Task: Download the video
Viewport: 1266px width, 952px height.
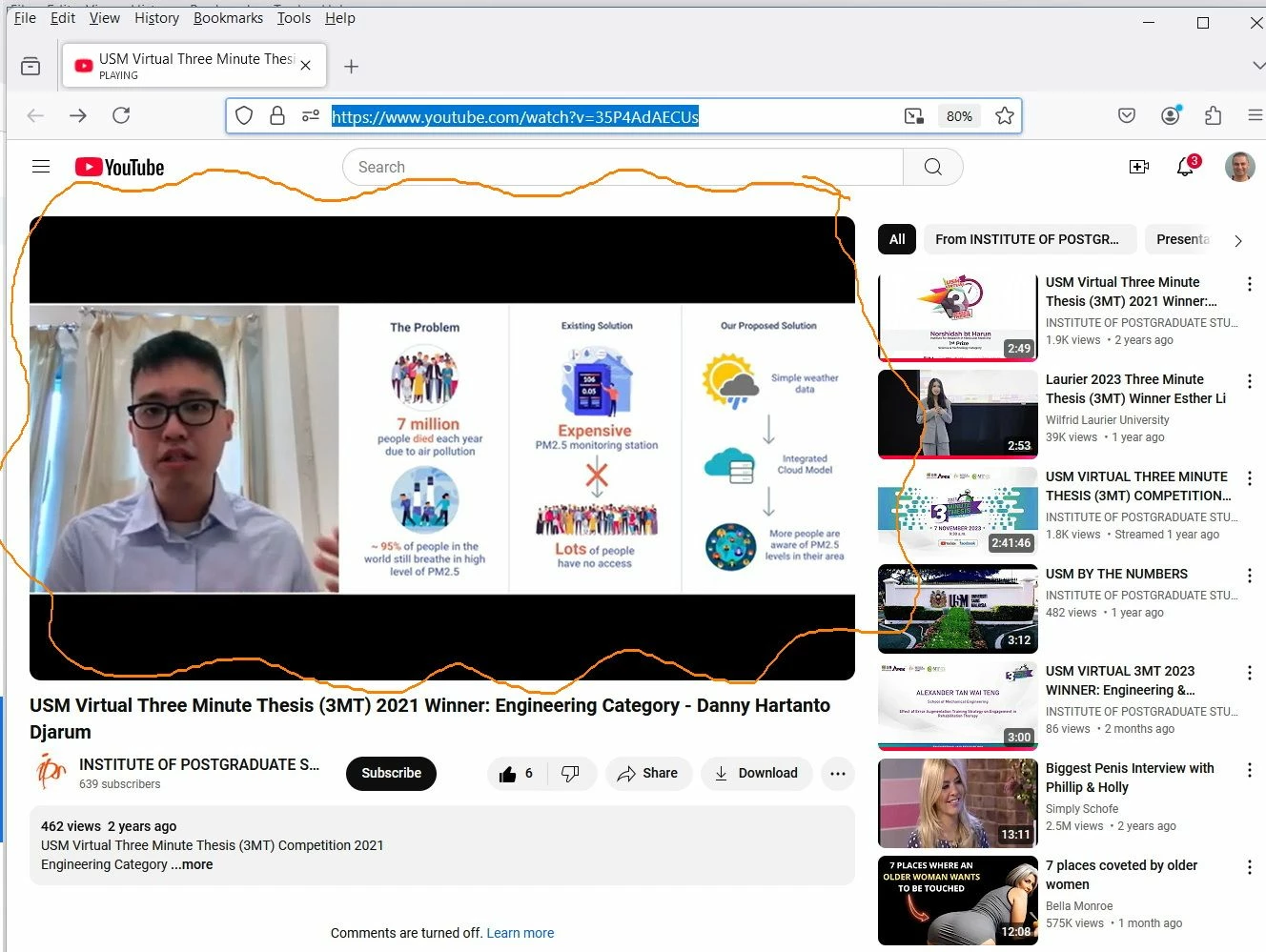Action: click(x=756, y=773)
